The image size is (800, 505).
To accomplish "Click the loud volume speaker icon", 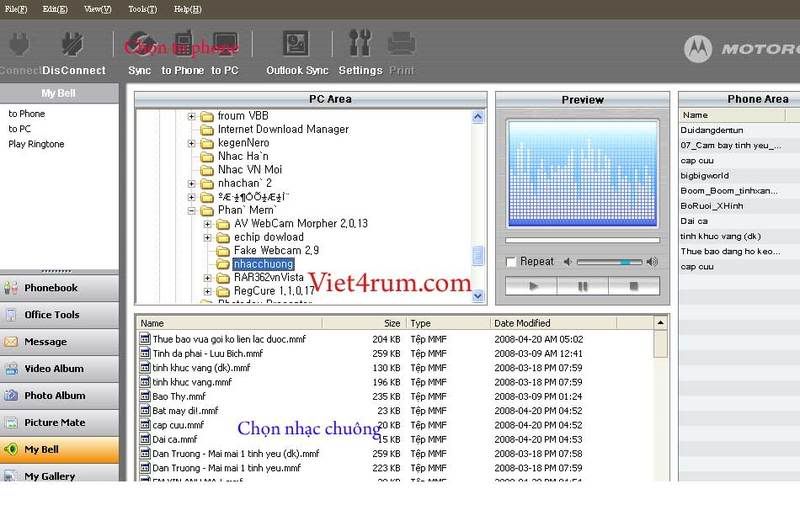I will pyautogui.click(x=652, y=262).
